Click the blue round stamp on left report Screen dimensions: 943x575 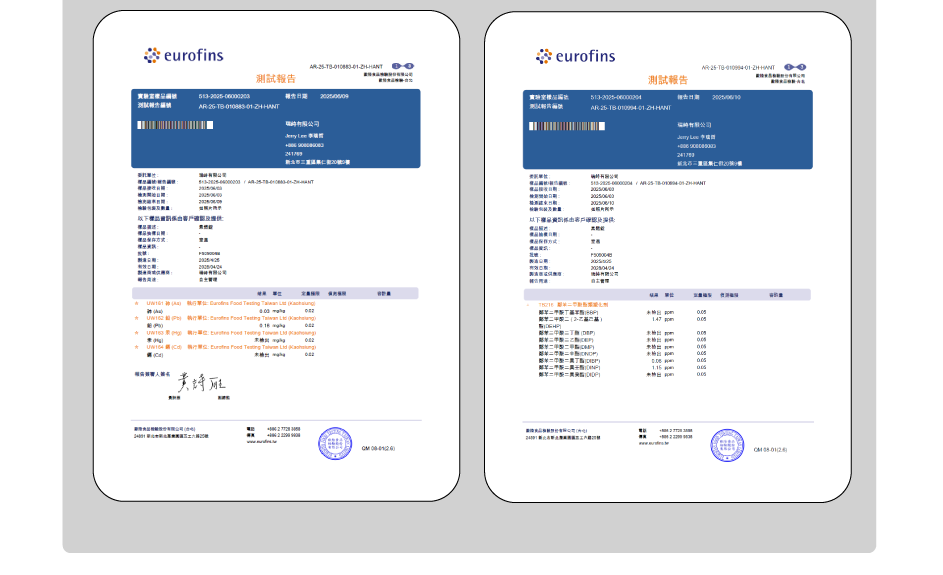click(x=334, y=444)
